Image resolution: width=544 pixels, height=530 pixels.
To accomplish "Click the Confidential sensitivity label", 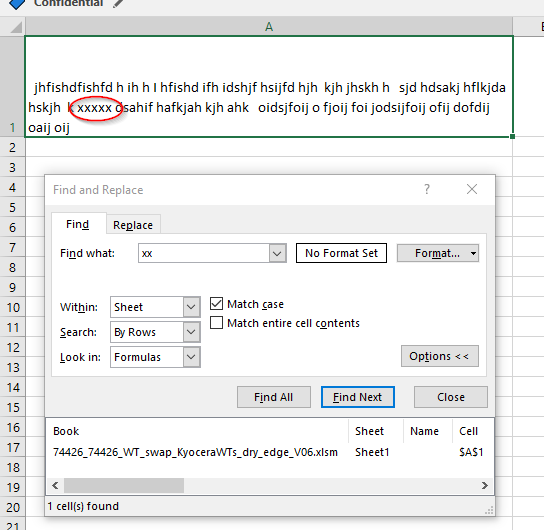I will click(68, 3).
